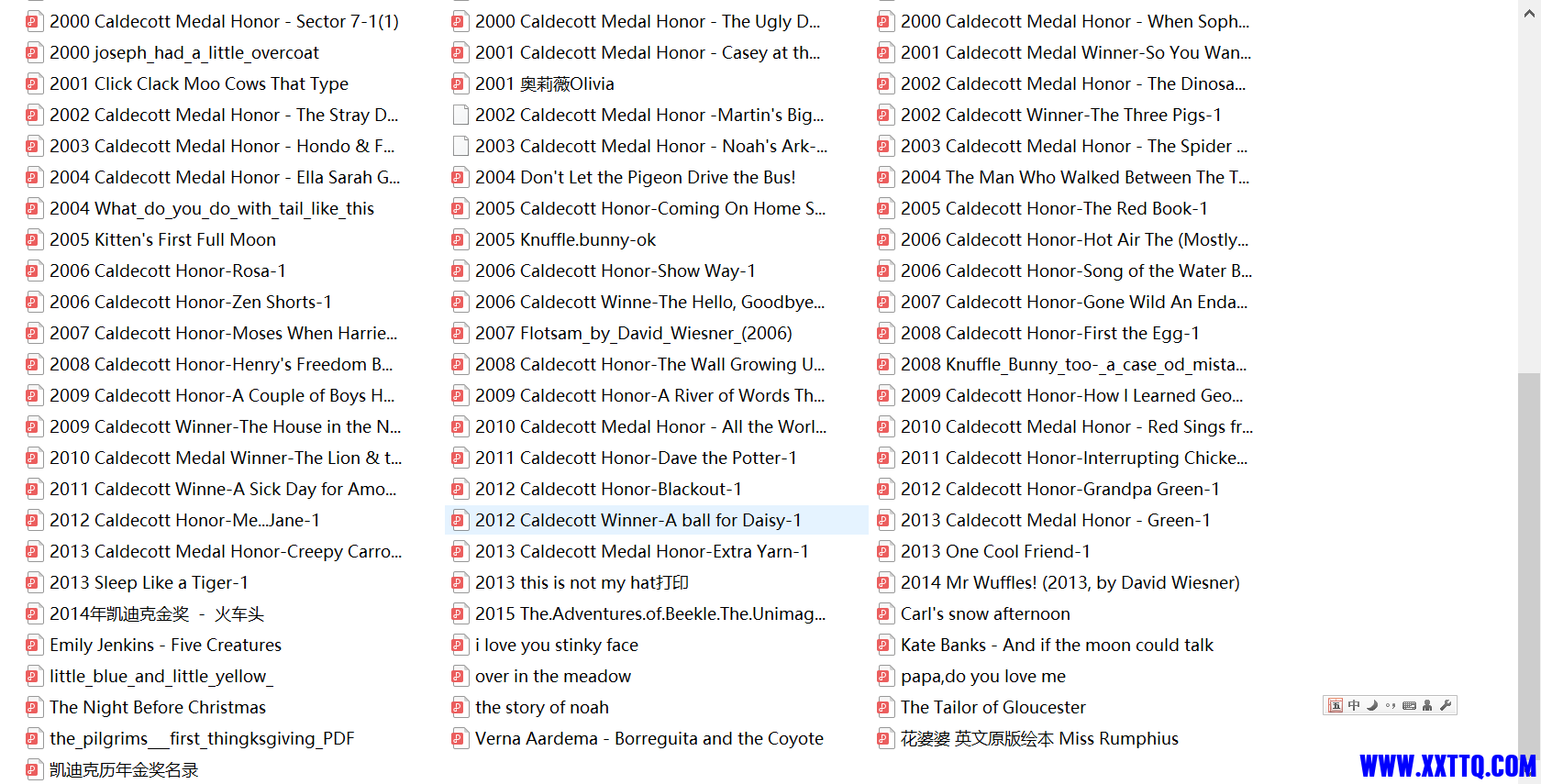Screen dimensions: 1541x784
Task: Select file '2010 Caldecott Medal Winner-The Lion & t...'
Action: tap(226, 458)
